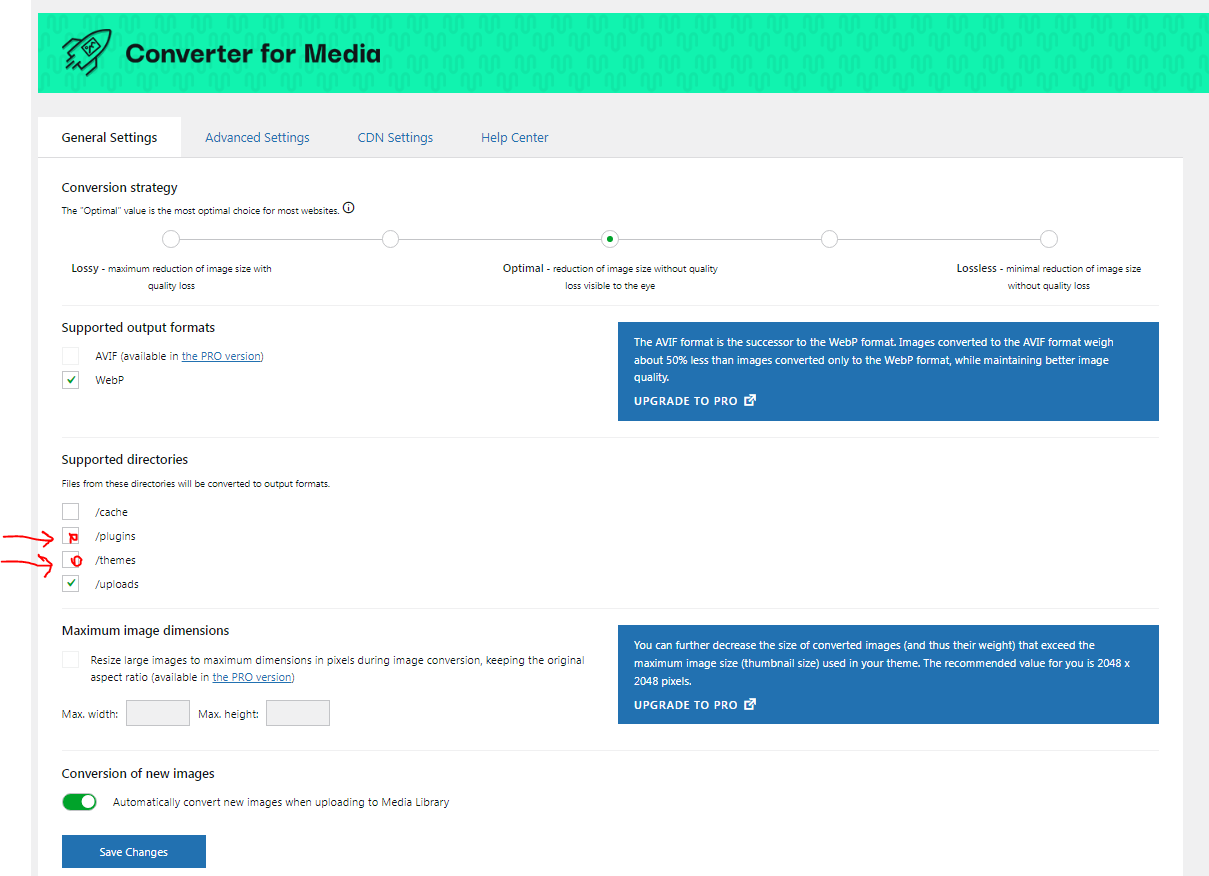Open PRO version link next to AVIF
1209x876 pixels.
point(220,356)
